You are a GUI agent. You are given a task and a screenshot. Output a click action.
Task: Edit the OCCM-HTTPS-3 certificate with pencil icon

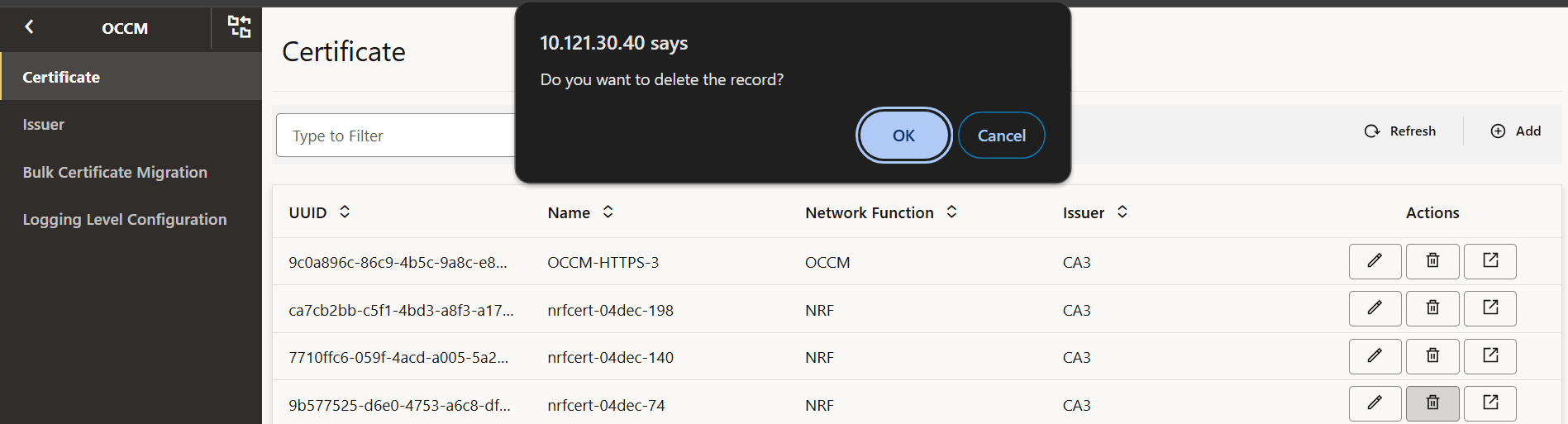1375,261
